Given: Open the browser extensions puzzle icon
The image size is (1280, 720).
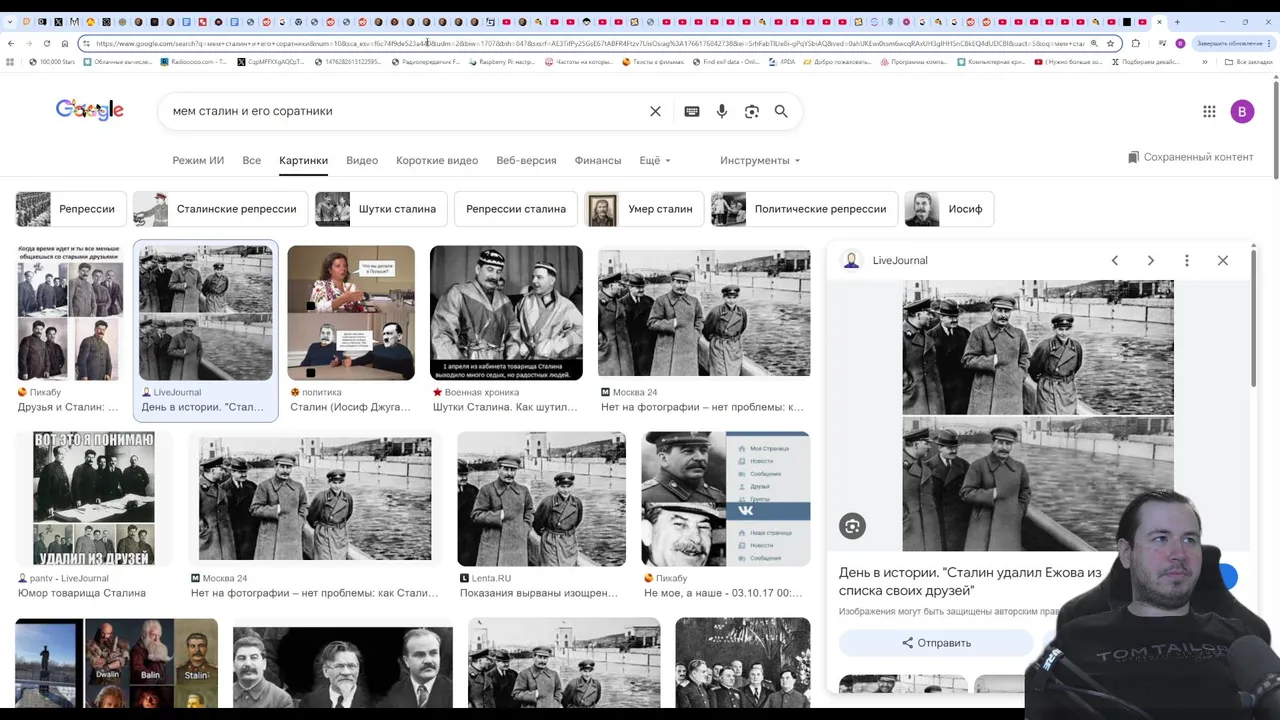Looking at the screenshot, I should pyautogui.click(x=1135, y=43).
